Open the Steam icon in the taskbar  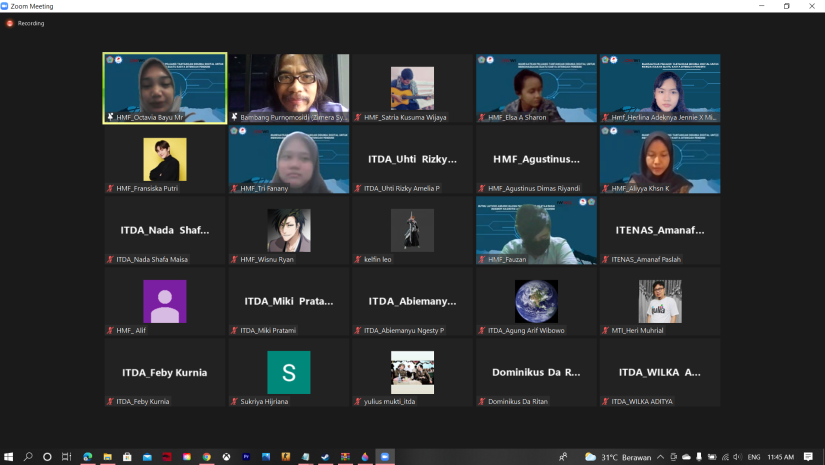(x=325, y=456)
